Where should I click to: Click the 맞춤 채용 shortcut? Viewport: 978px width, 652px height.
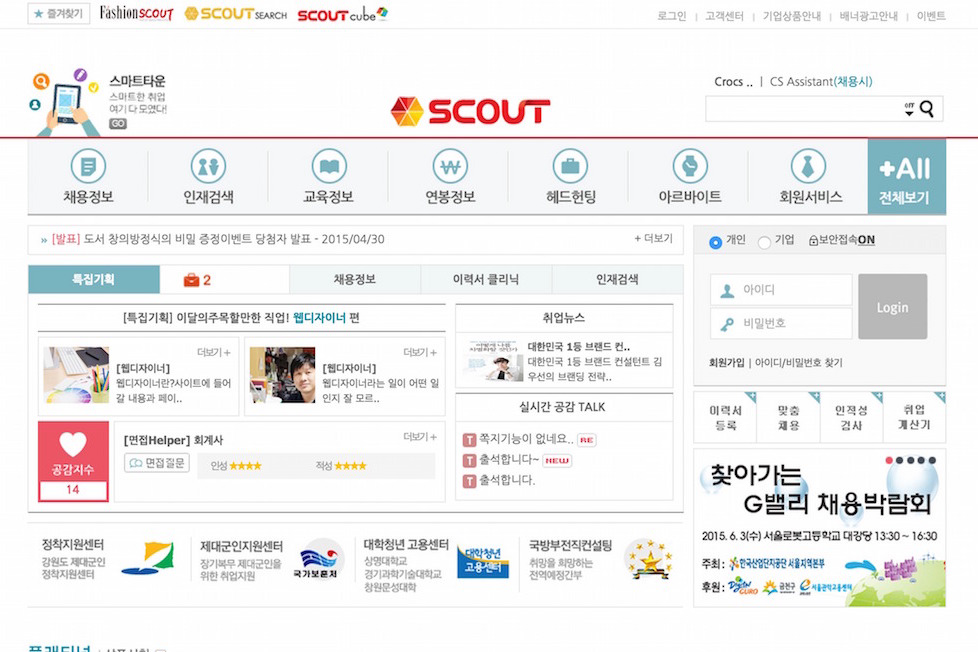[788, 417]
